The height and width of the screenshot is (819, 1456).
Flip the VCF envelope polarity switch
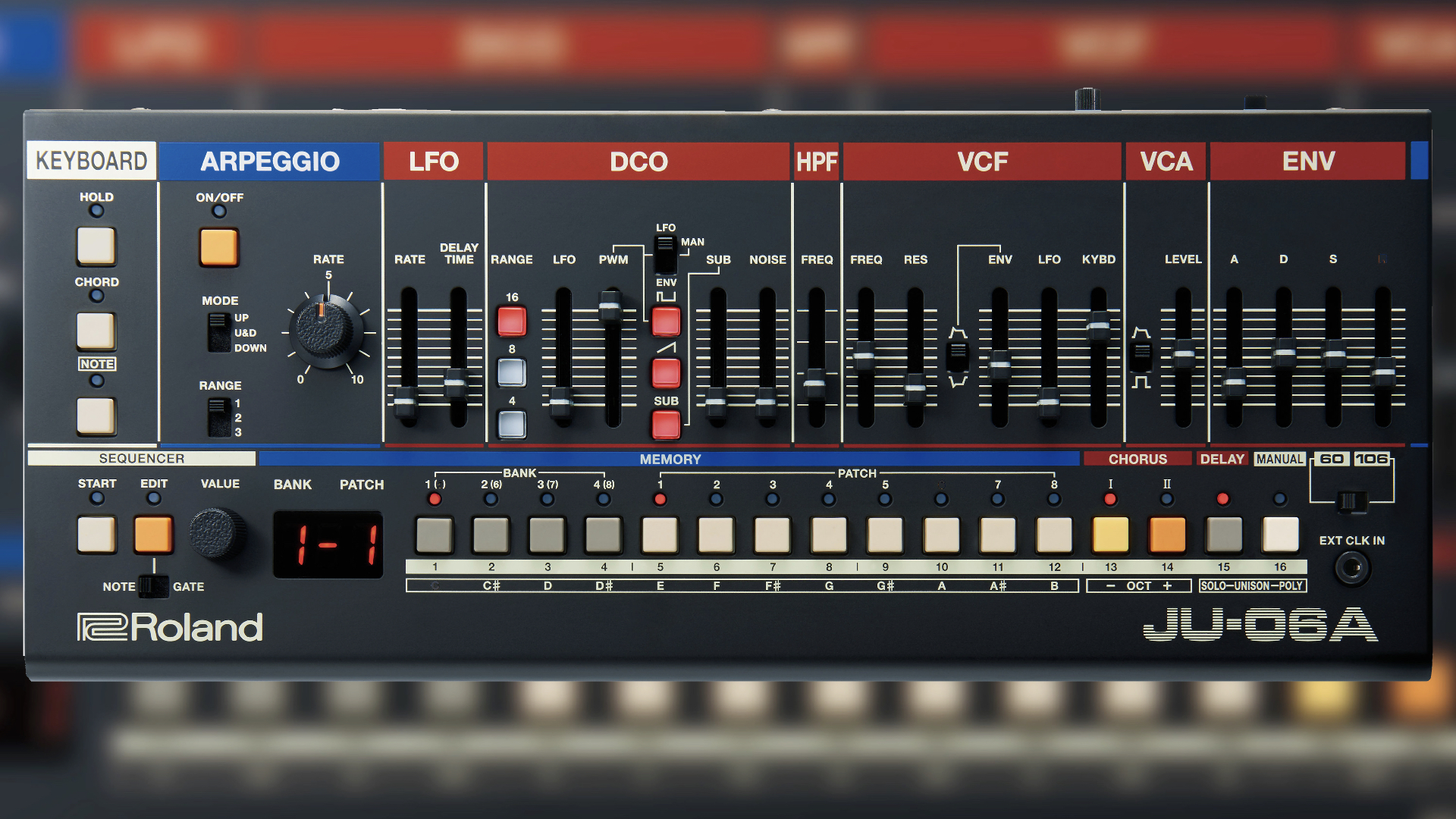click(x=958, y=356)
